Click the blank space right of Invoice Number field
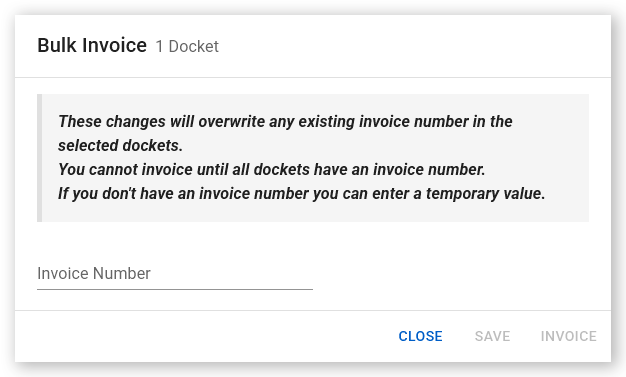Image resolution: width=626 pixels, height=377 pixels. [x=459, y=274]
